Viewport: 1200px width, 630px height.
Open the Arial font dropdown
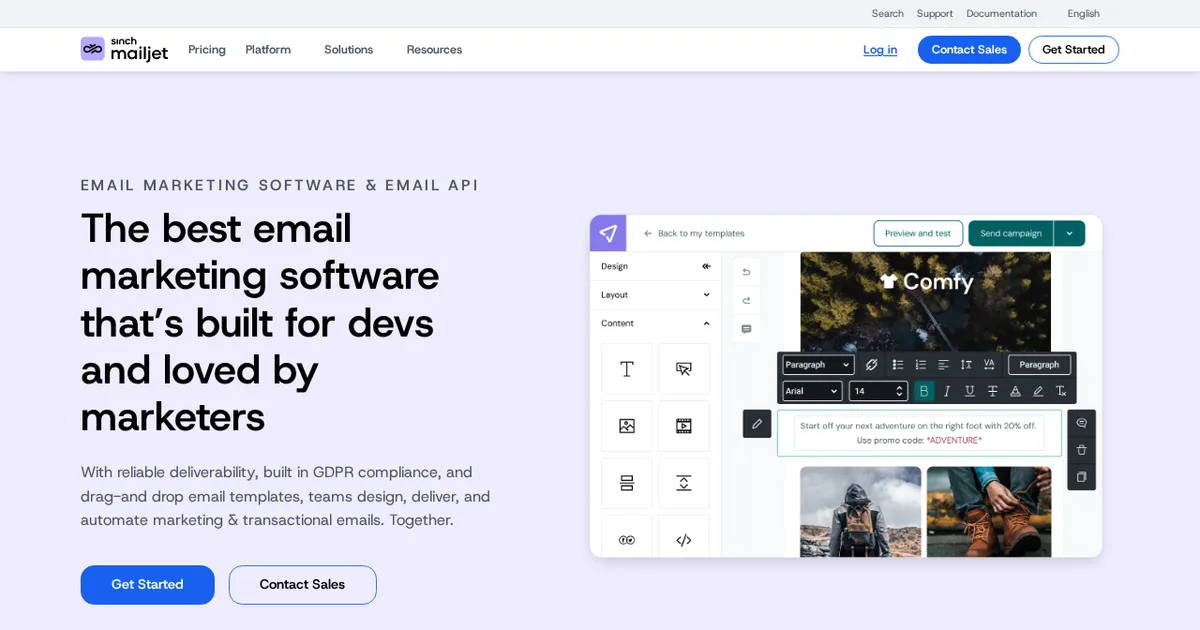(812, 391)
